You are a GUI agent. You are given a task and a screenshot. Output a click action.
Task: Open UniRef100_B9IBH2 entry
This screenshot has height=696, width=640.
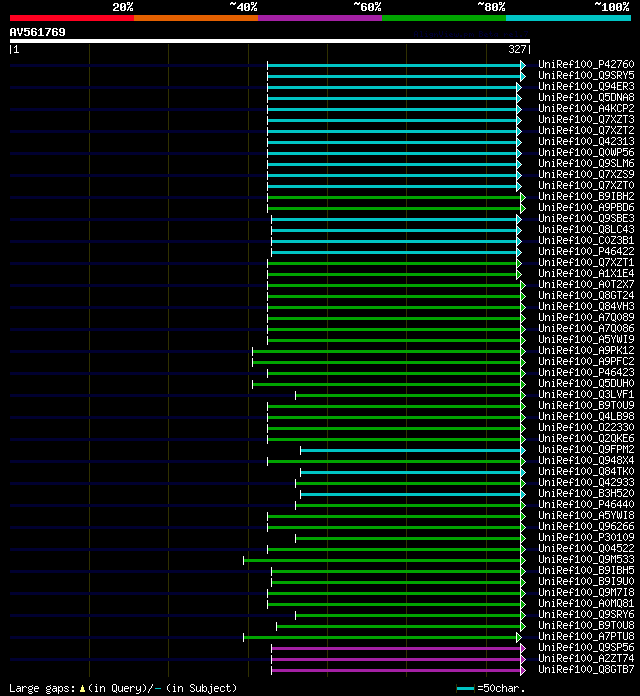(586, 197)
